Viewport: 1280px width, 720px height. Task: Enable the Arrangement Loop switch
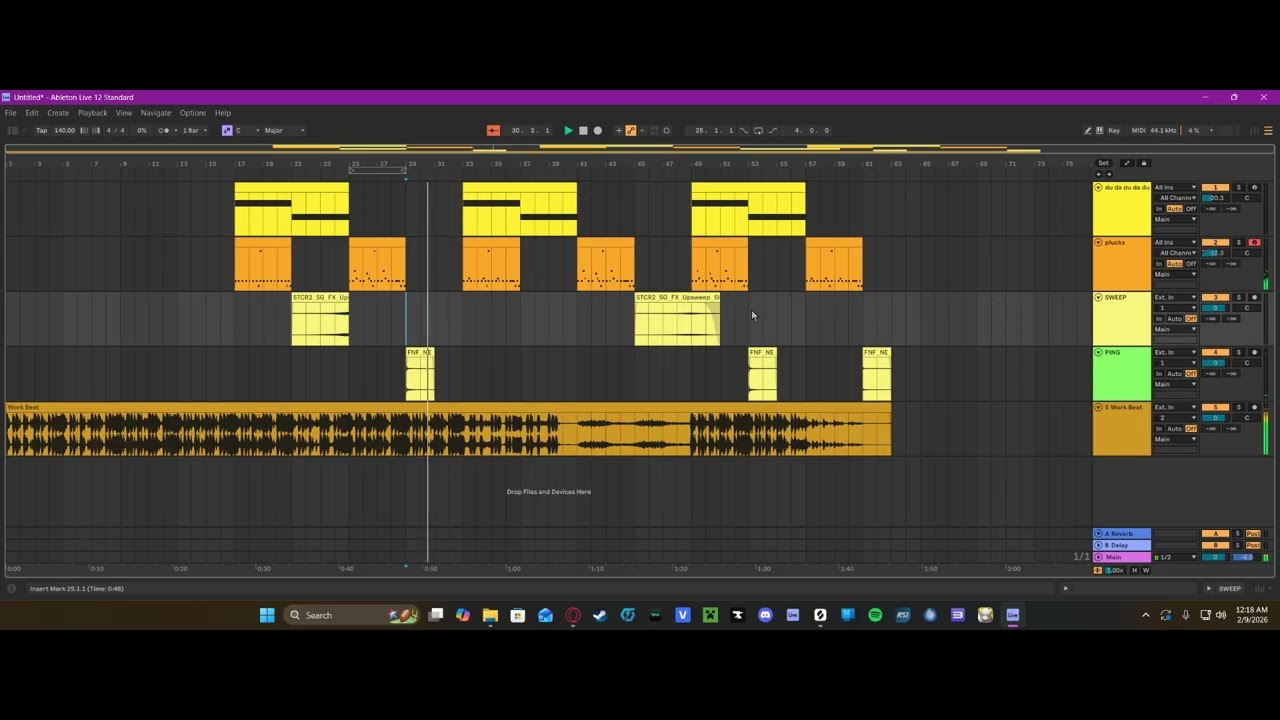(x=758, y=130)
